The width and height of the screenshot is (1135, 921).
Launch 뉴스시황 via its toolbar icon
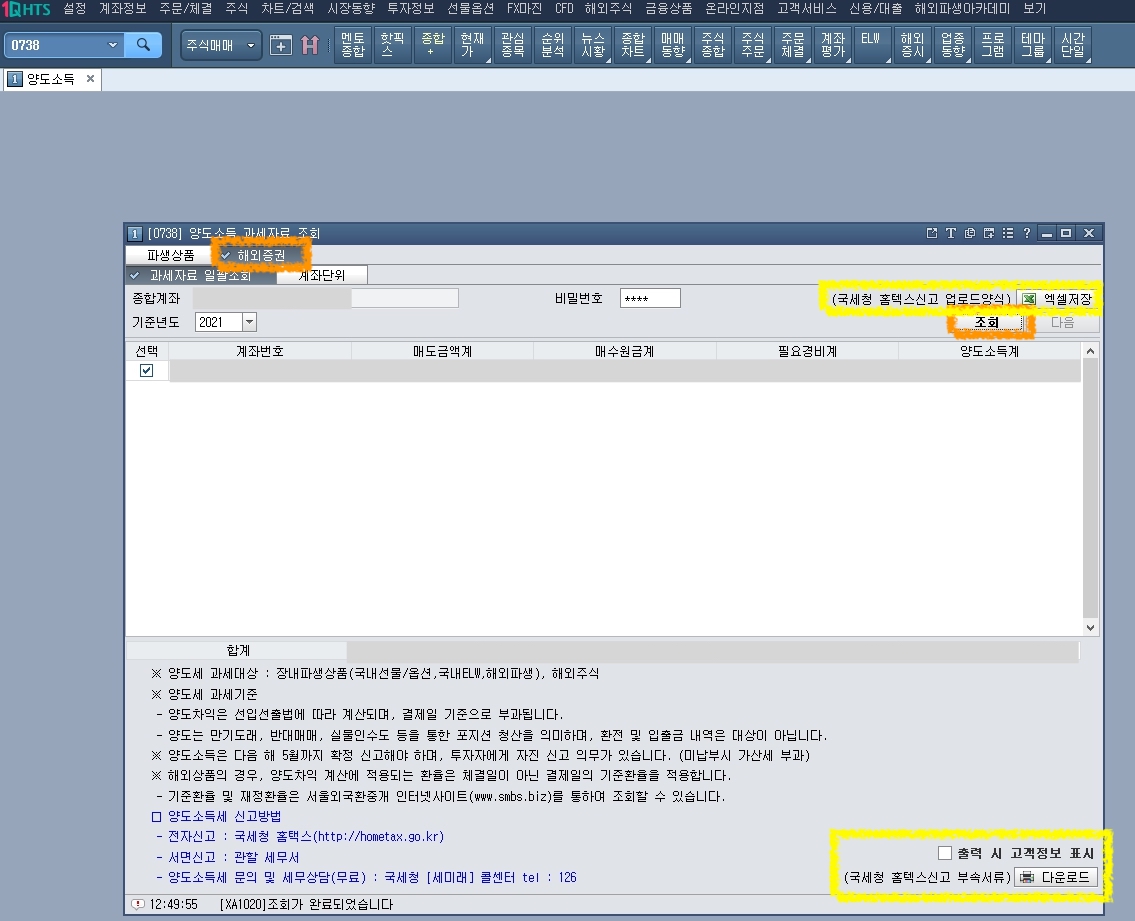592,45
